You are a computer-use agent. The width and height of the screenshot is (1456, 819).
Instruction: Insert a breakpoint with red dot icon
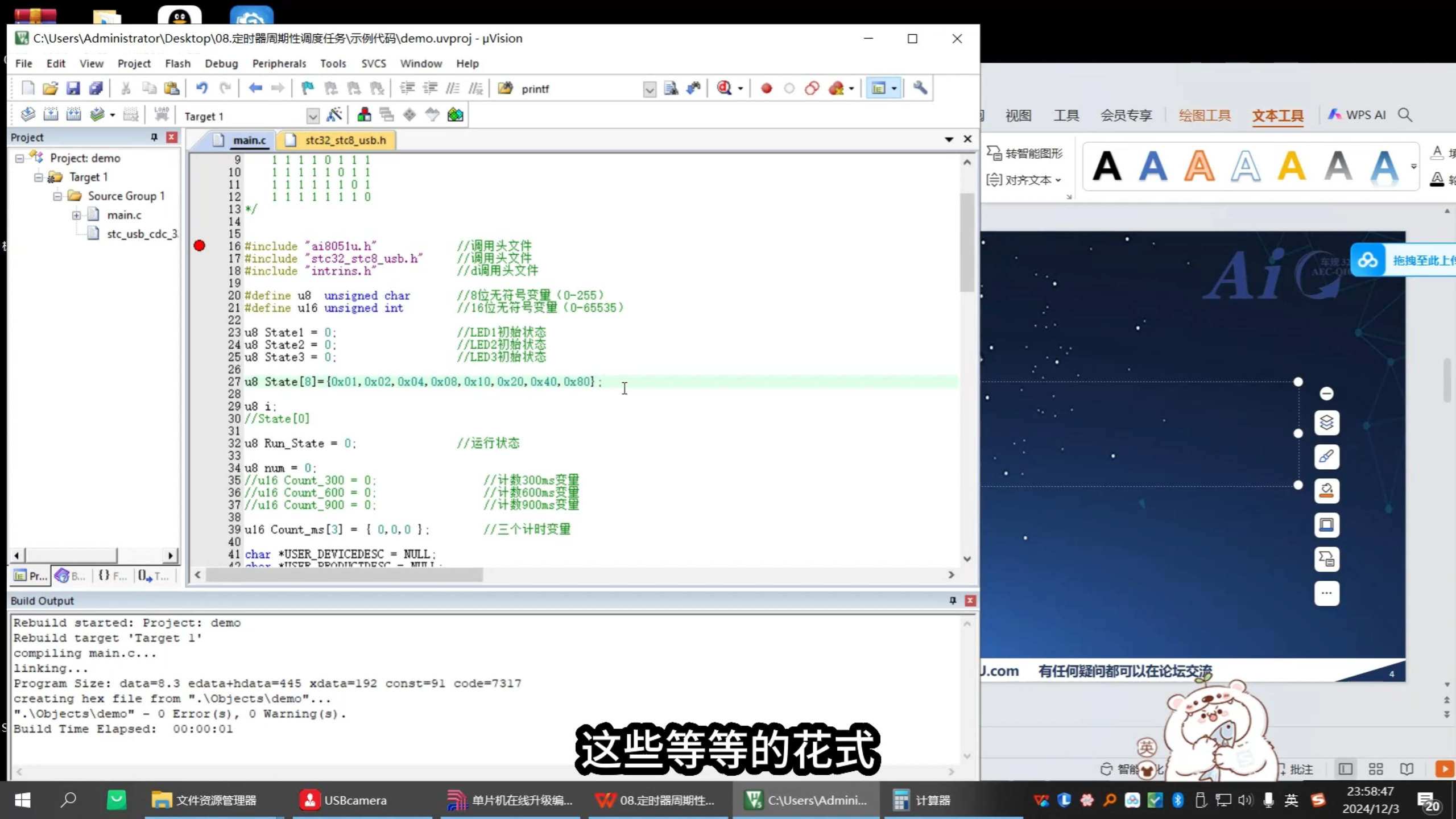click(766, 88)
